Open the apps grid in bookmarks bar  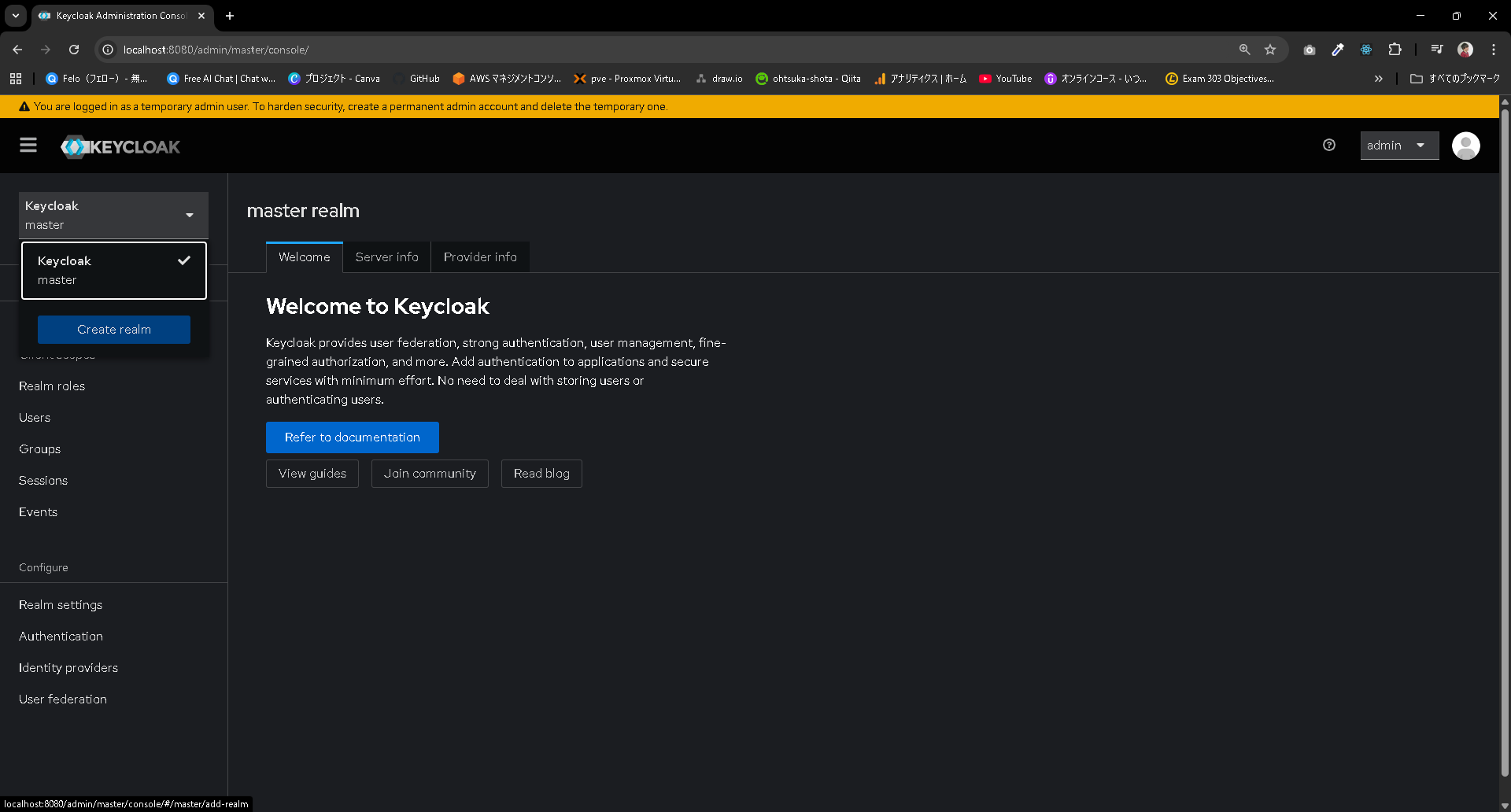(x=16, y=79)
